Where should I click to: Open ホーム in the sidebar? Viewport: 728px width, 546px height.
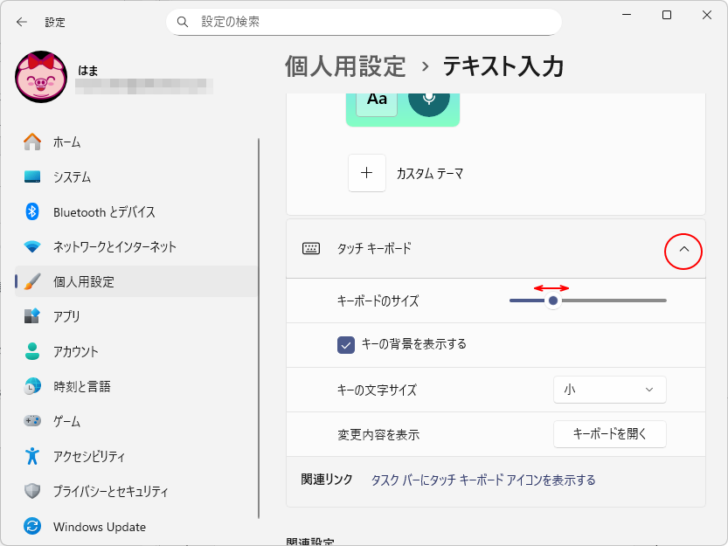click(x=136, y=142)
